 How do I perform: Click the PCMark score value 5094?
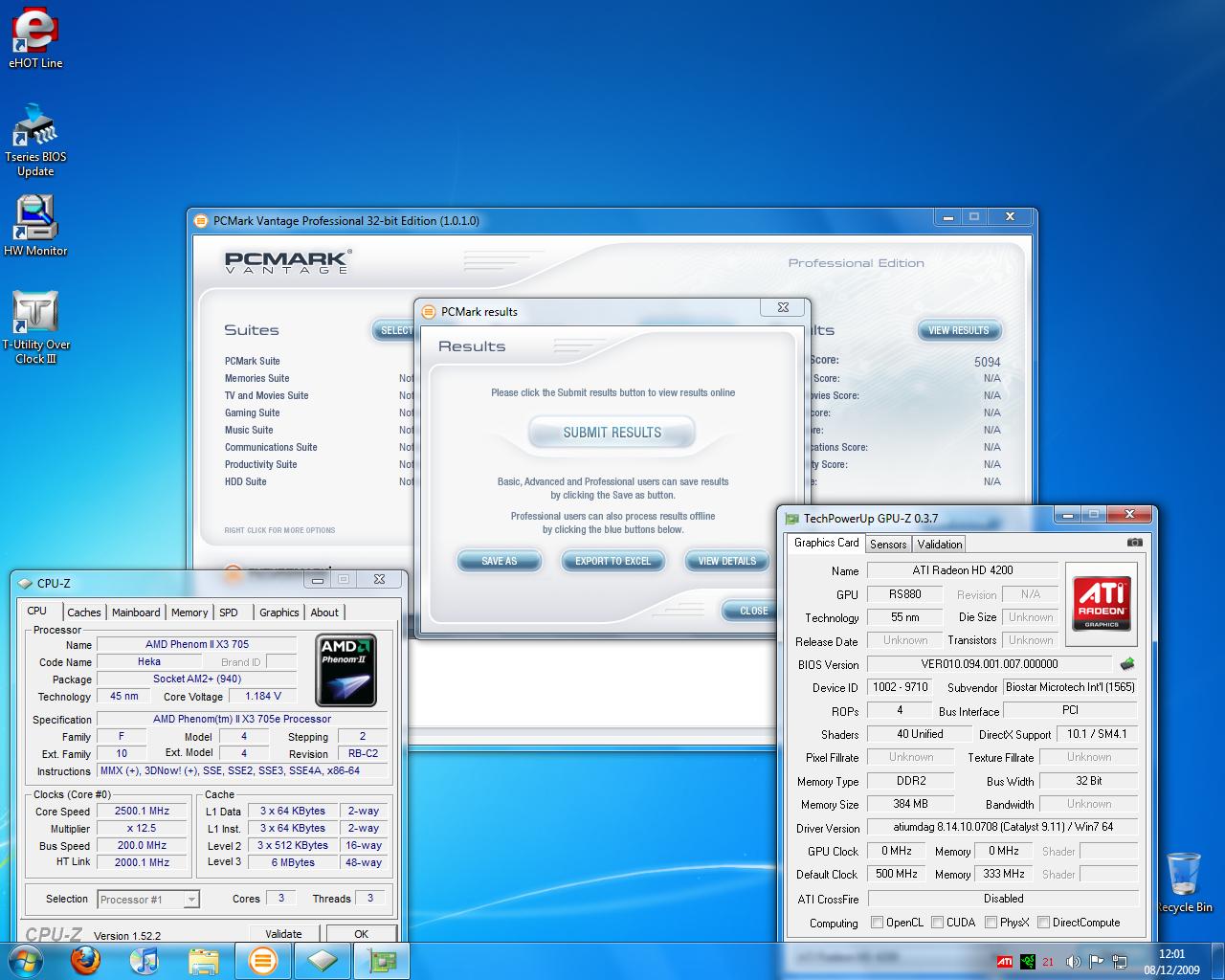pyautogui.click(x=987, y=362)
